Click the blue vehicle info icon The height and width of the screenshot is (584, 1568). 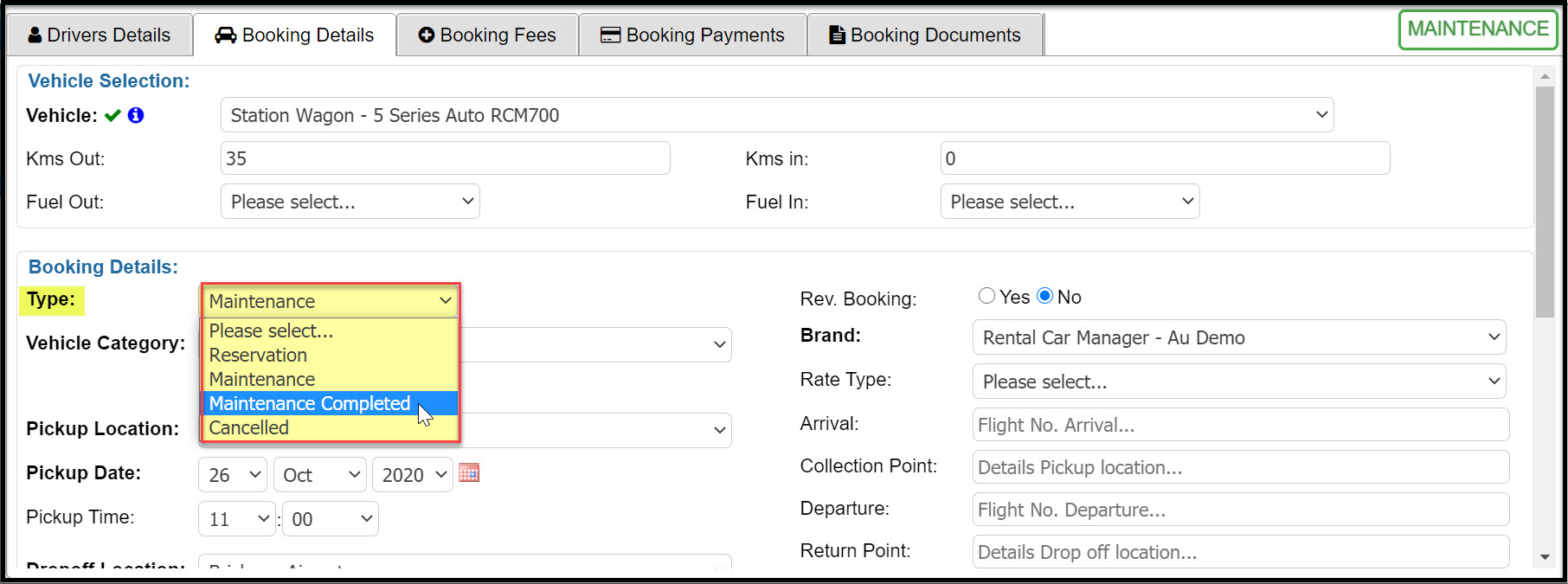coord(136,115)
